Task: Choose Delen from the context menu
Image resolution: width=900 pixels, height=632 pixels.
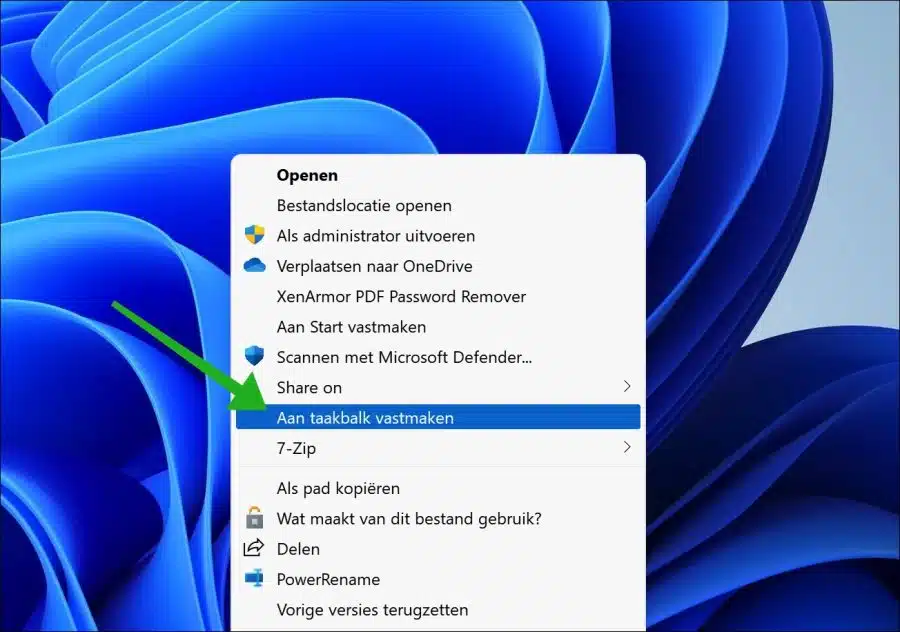Action: pyautogui.click(x=438, y=549)
